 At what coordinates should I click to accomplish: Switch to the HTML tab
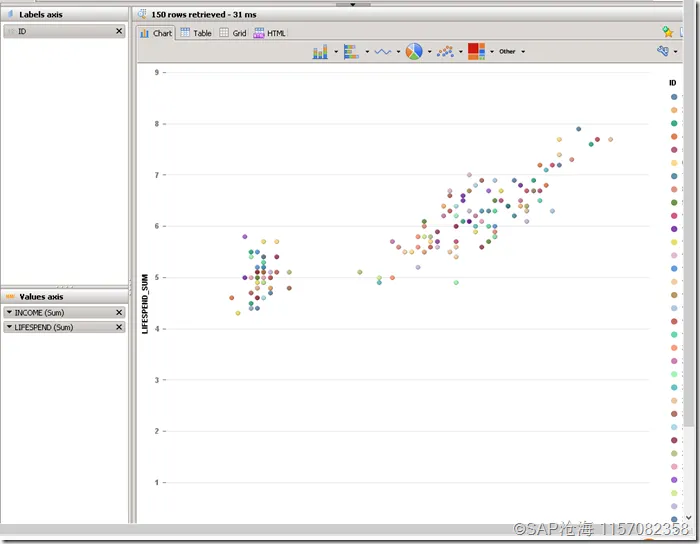point(269,33)
